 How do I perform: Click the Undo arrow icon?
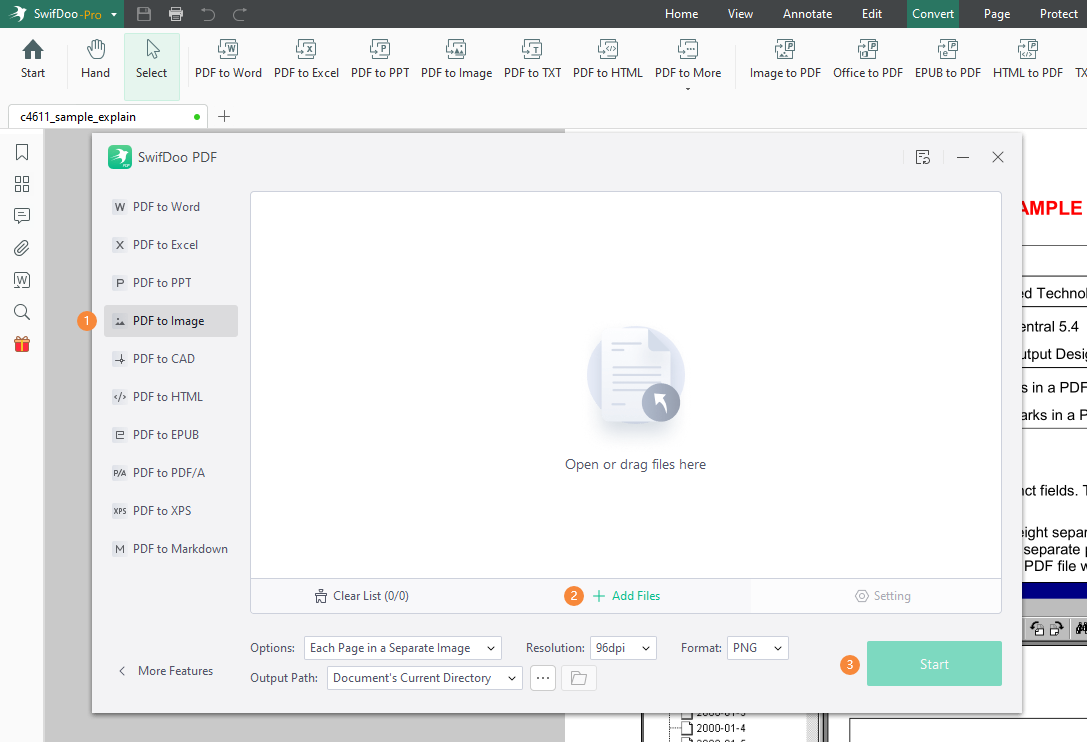pyautogui.click(x=208, y=14)
